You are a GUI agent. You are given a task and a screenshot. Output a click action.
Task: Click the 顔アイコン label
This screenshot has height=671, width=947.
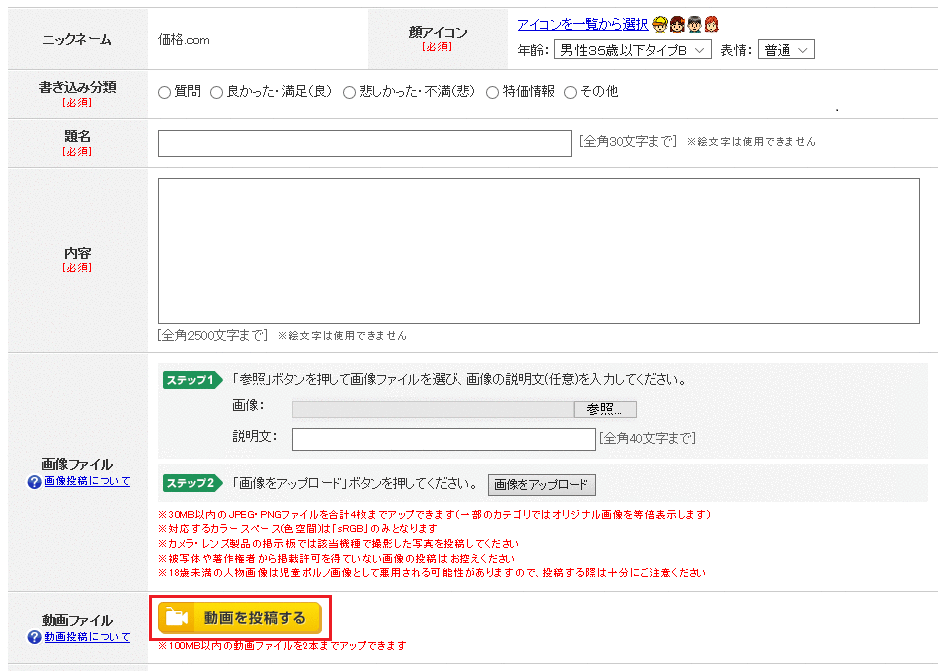438,33
